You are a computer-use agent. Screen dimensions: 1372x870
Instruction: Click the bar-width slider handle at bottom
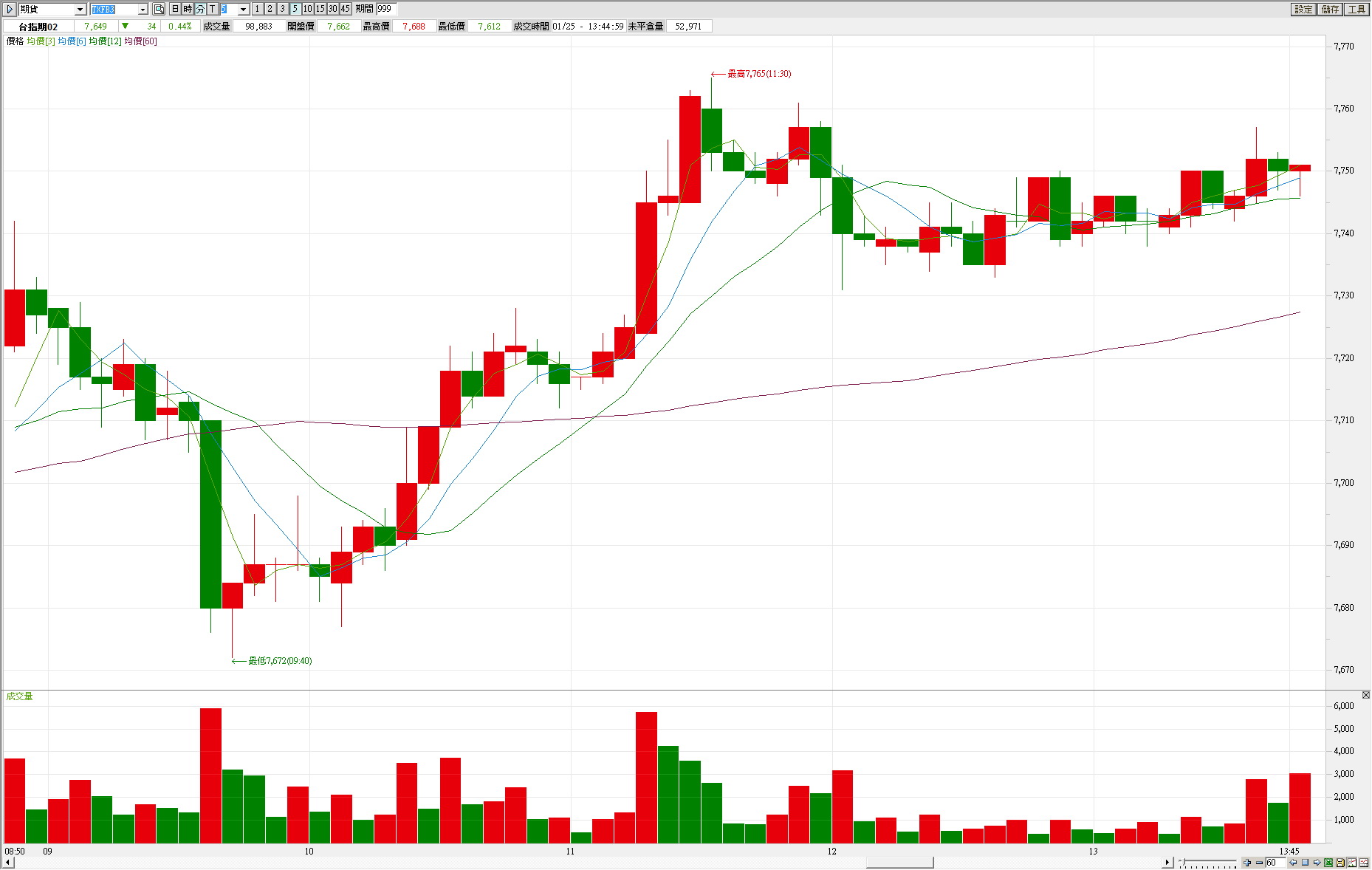tap(1183, 861)
